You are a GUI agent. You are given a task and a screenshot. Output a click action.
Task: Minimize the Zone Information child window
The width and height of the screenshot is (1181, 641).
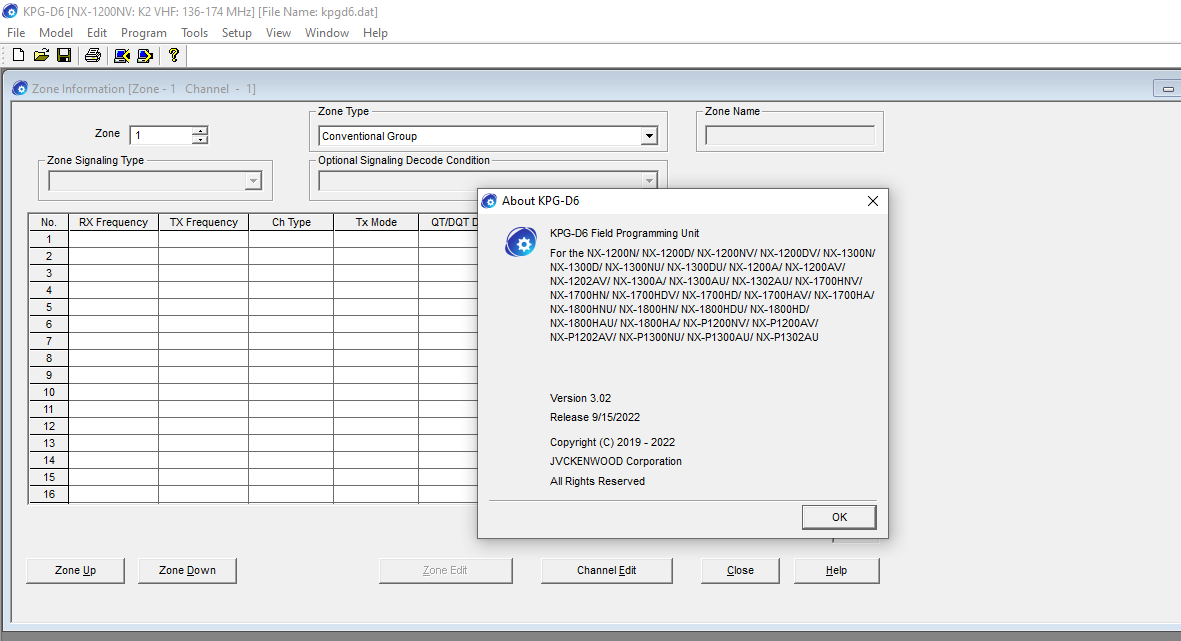pyautogui.click(x=1167, y=89)
